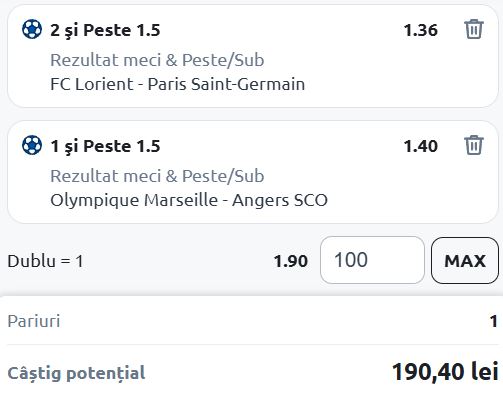Select FC Lorient - Paris Saint-Germain match name
This screenshot has width=503, height=394.
tap(178, 84)
